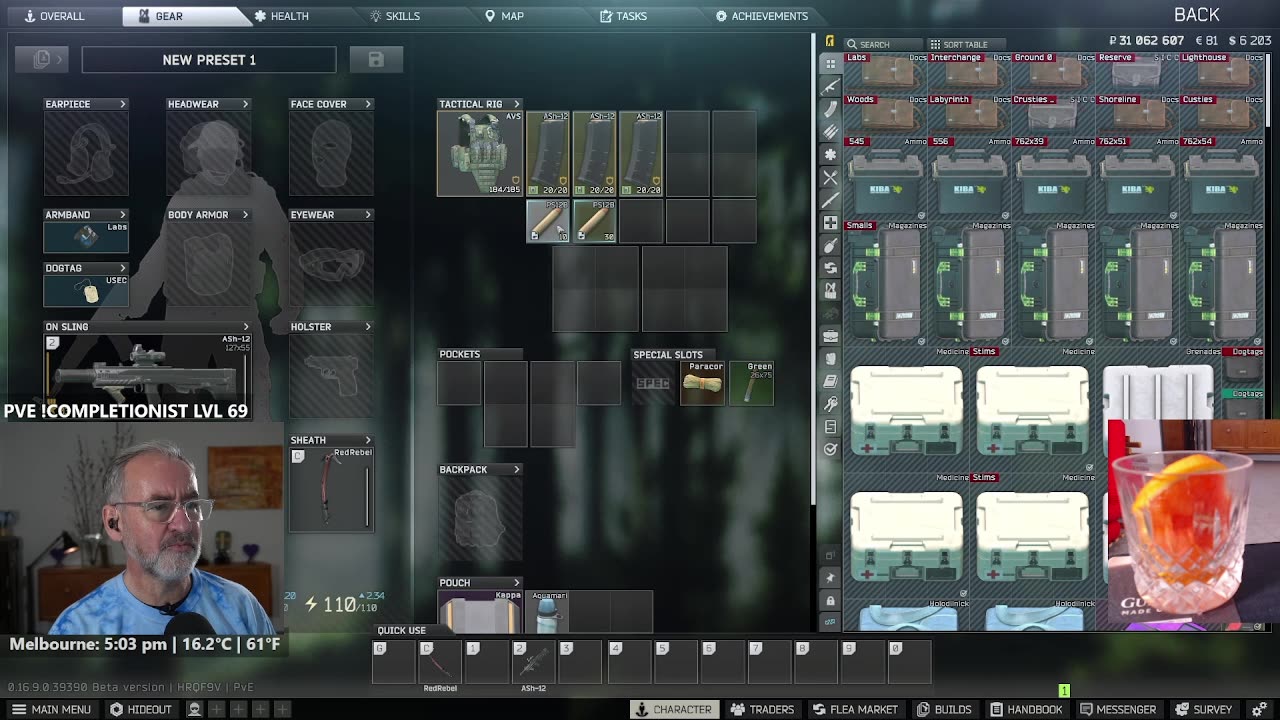Click the RedRebel quick use slot

(439, 663)
